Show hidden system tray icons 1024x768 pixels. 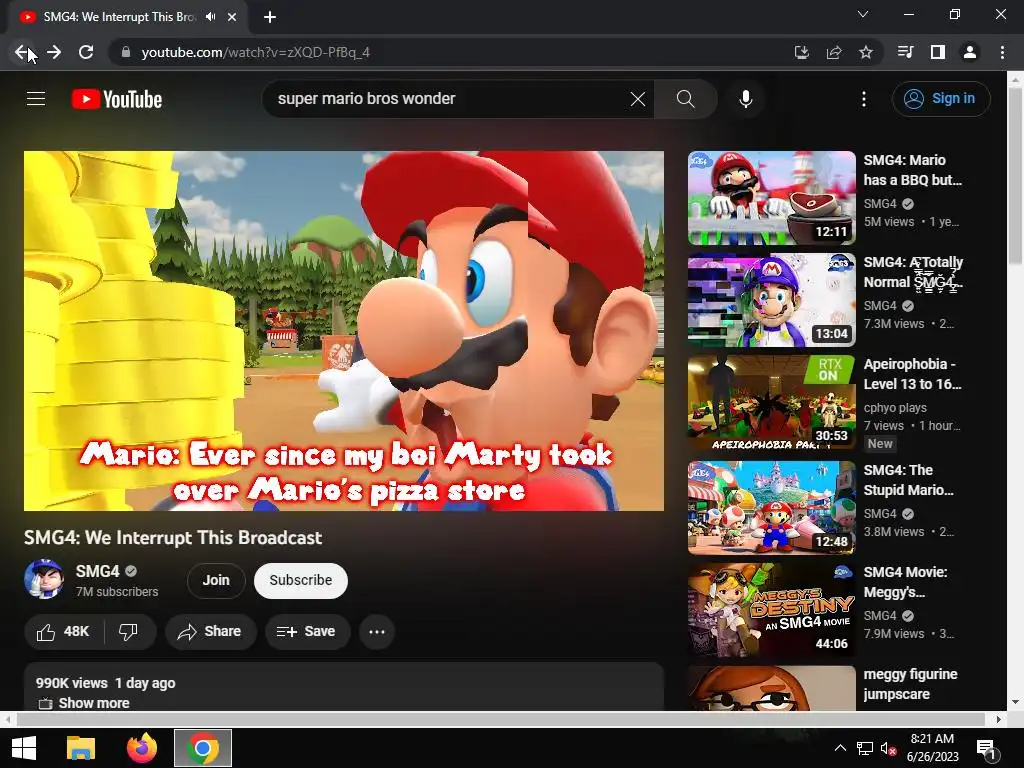(x=840, y=748)
